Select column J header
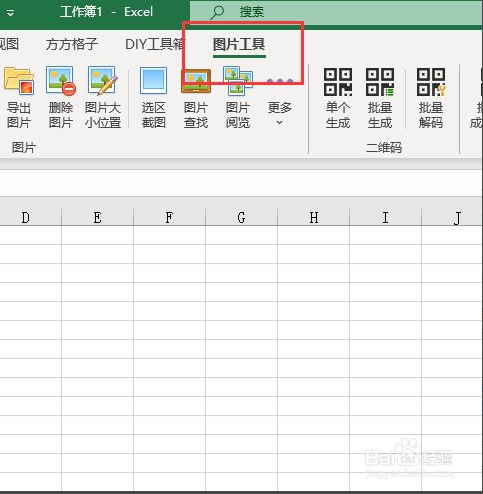The height and width of the screenshot is (494, 483). [x=452, y=217]
